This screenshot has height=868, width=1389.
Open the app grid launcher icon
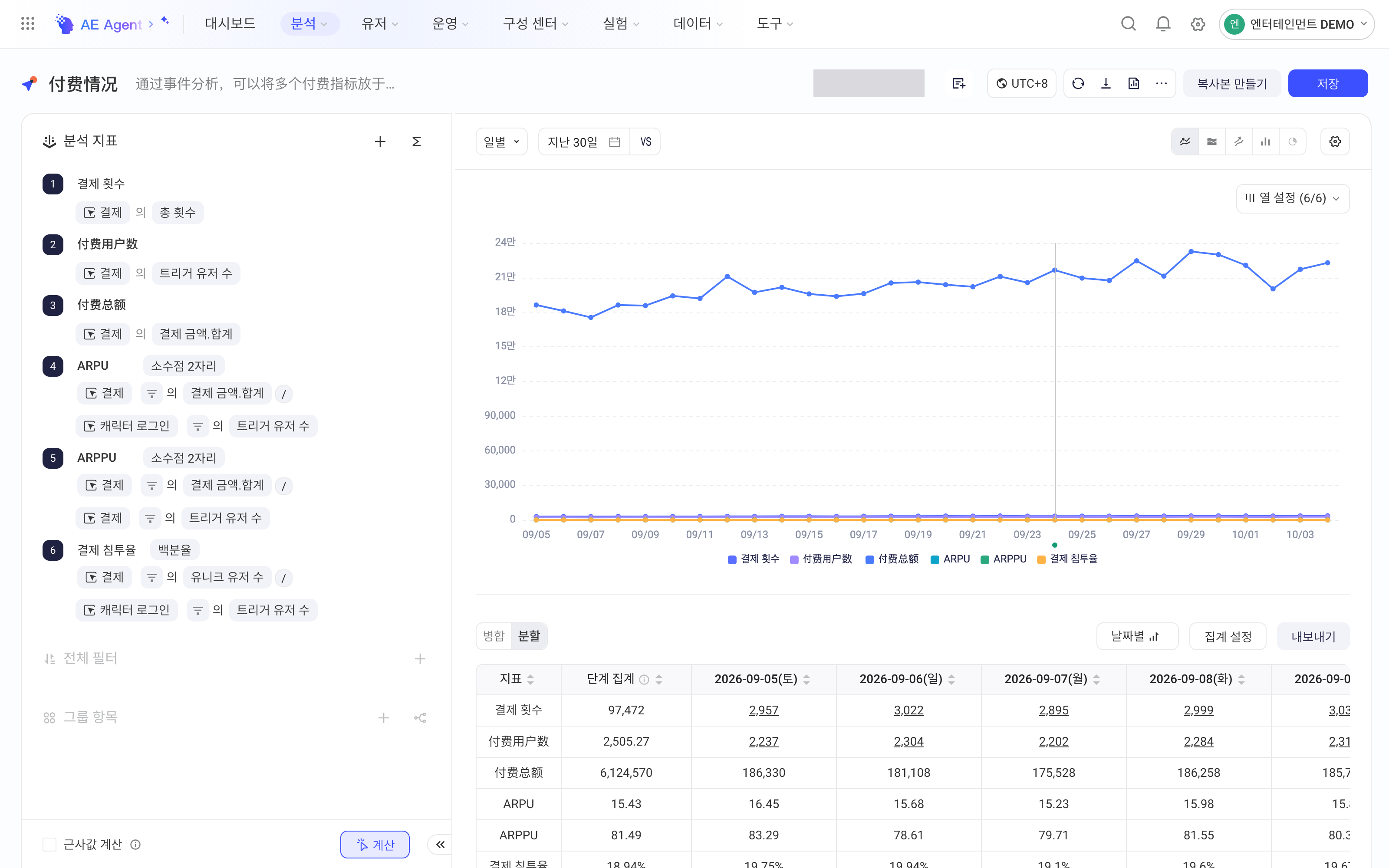(27, 23)
